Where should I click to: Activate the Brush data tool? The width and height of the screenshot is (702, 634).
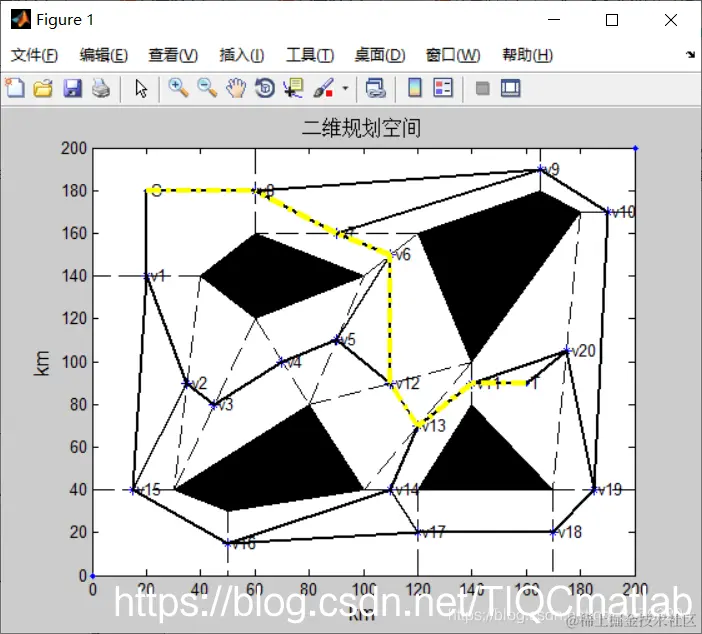(323, 88)
